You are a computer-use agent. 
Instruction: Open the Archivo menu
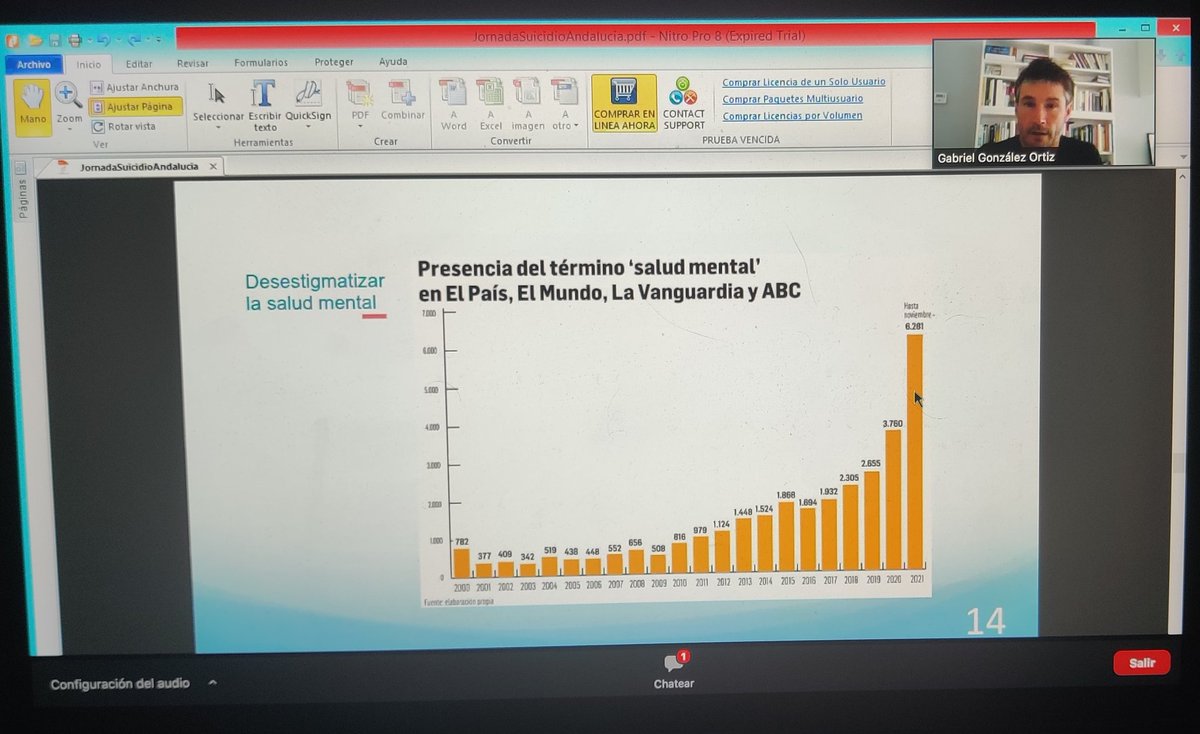pos(34,64)
